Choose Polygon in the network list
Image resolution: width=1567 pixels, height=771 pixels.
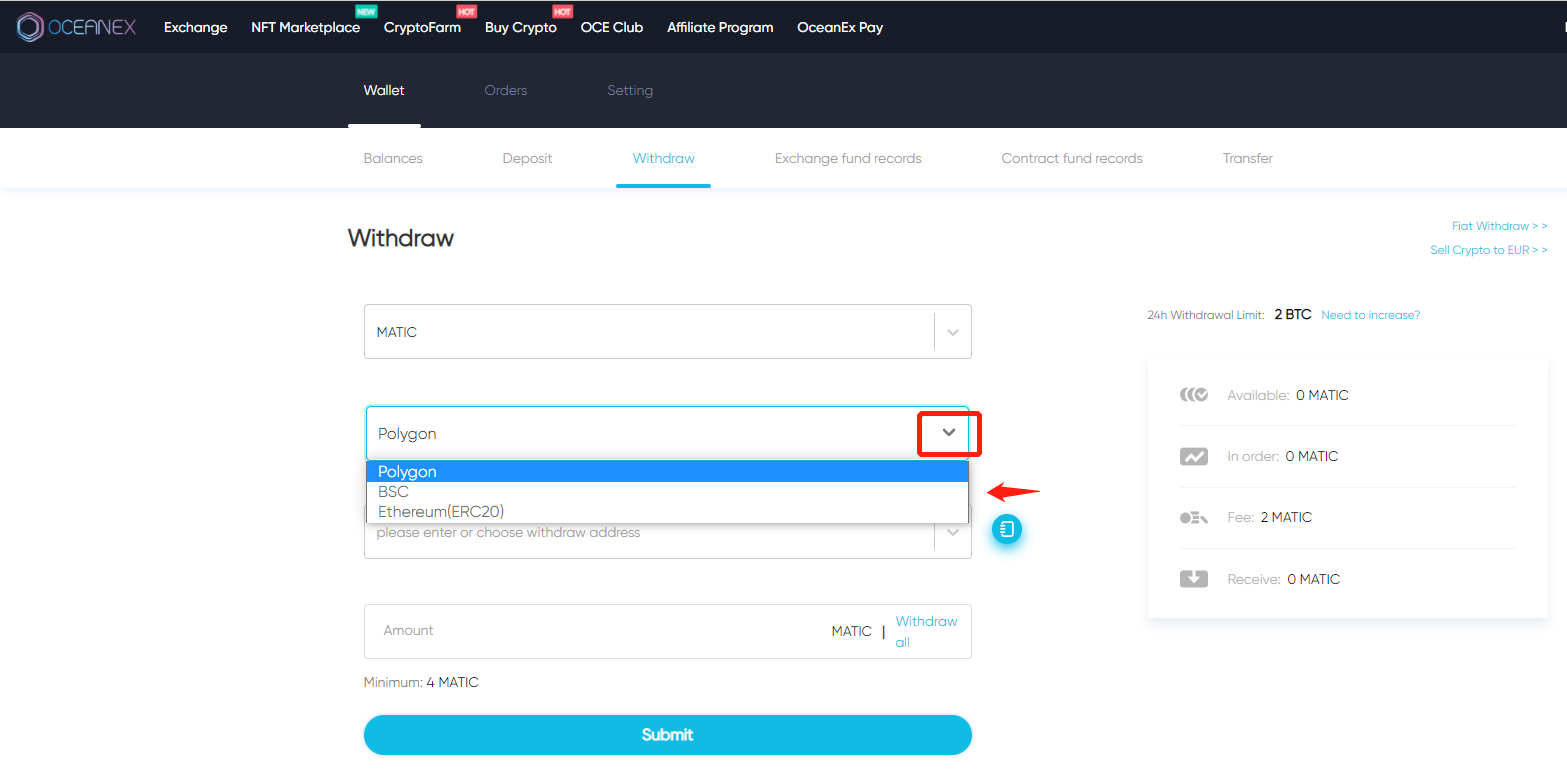click(667, 472)
